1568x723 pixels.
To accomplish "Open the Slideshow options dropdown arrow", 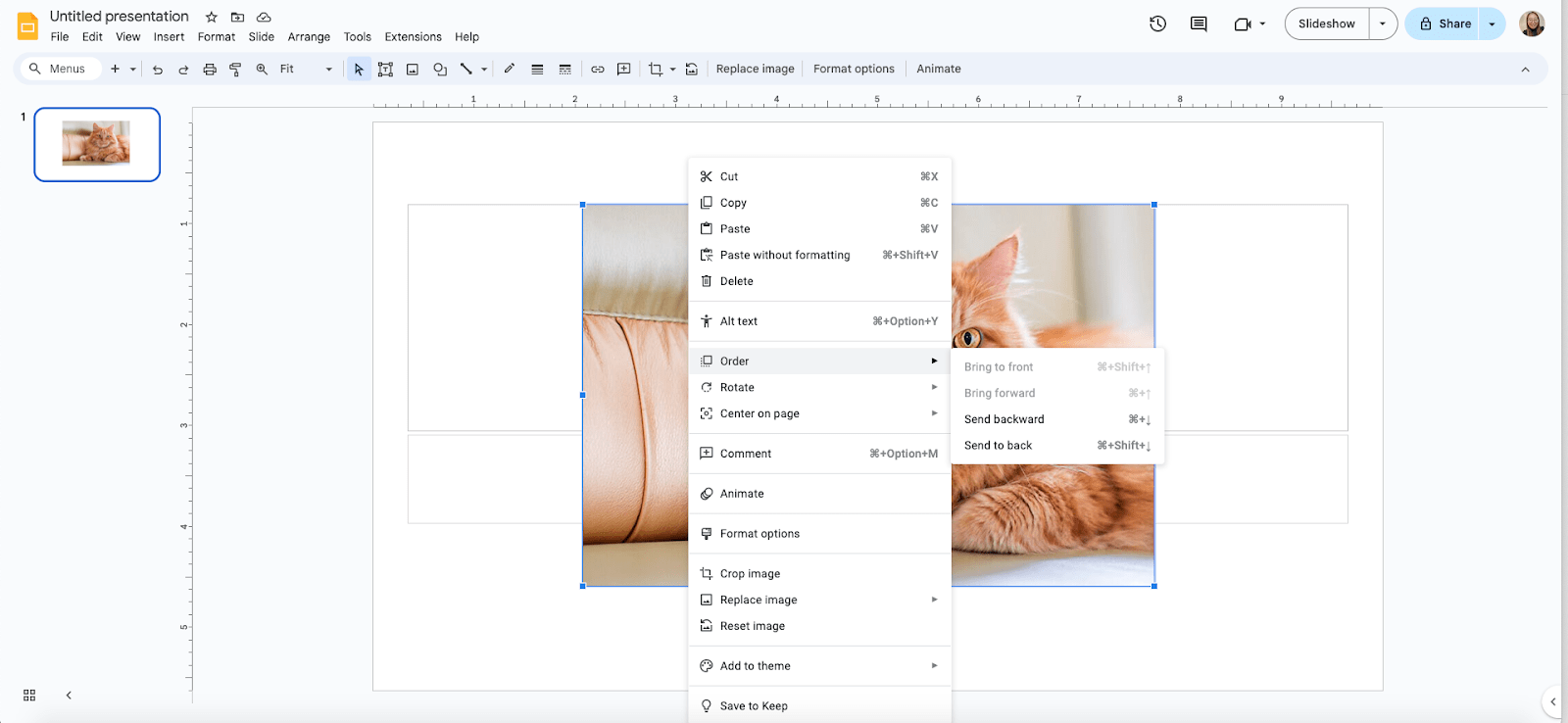I will tap(1383, 24).
